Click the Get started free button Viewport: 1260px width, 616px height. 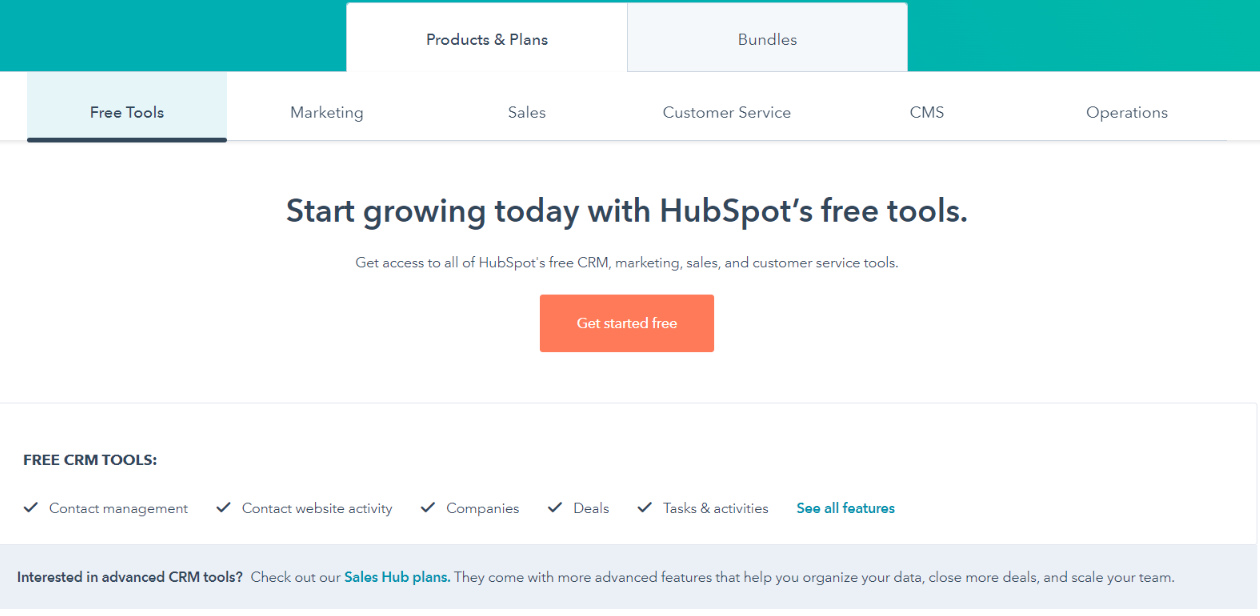[627, 323]
